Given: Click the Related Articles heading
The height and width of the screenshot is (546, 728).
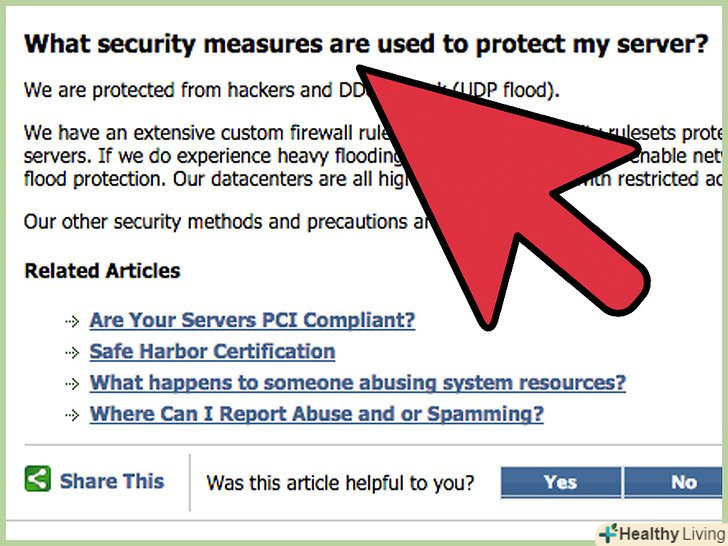Looking at the screenshot, I should pos(102,271).
